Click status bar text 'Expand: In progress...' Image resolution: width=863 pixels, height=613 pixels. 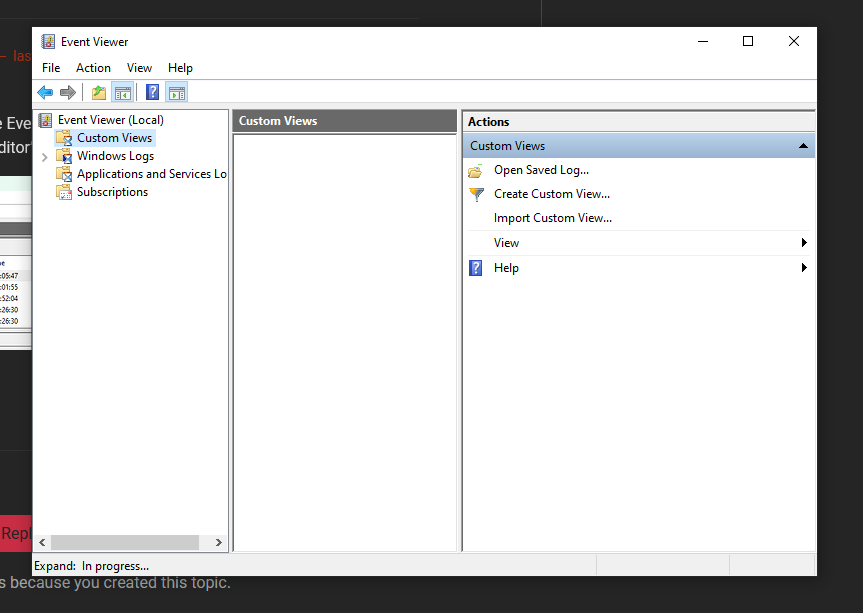91,566
